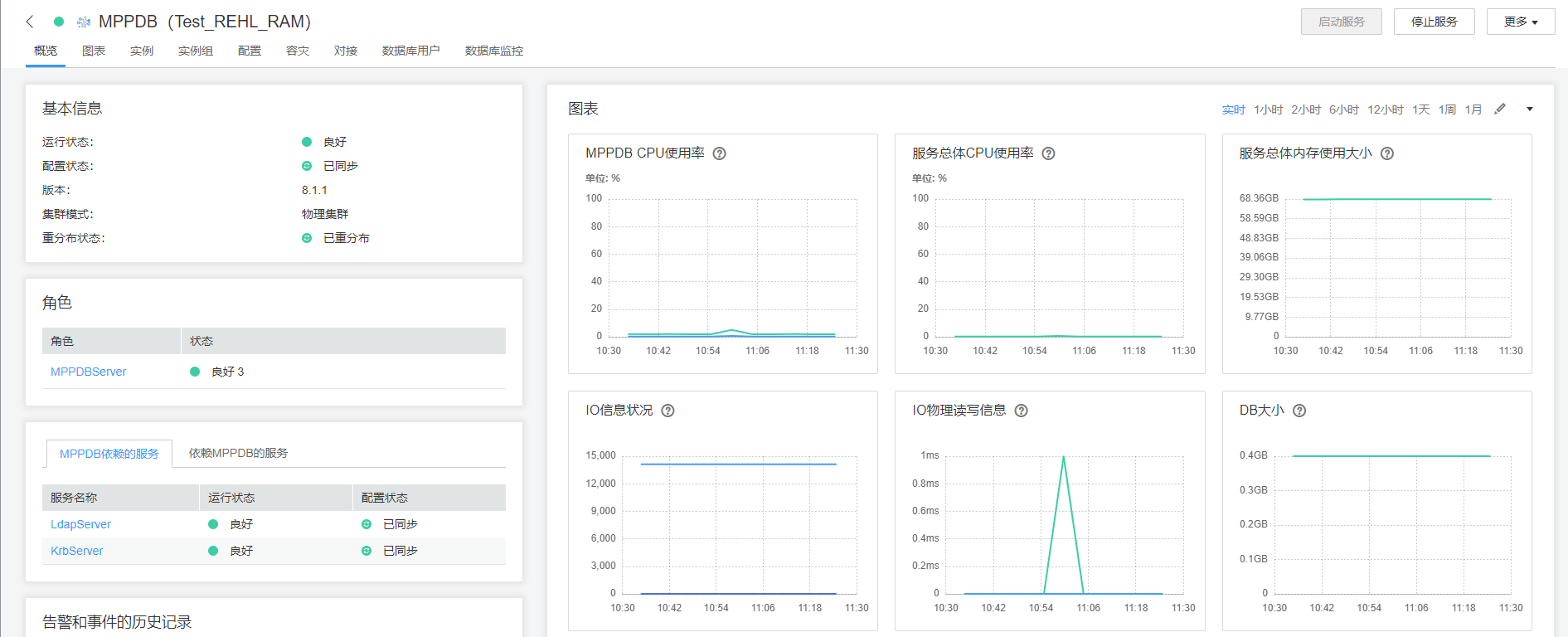This screenshot has width=1568, height=637.
Task: Click the 物理集群 cluster mode value
Action: coord(325,214)
